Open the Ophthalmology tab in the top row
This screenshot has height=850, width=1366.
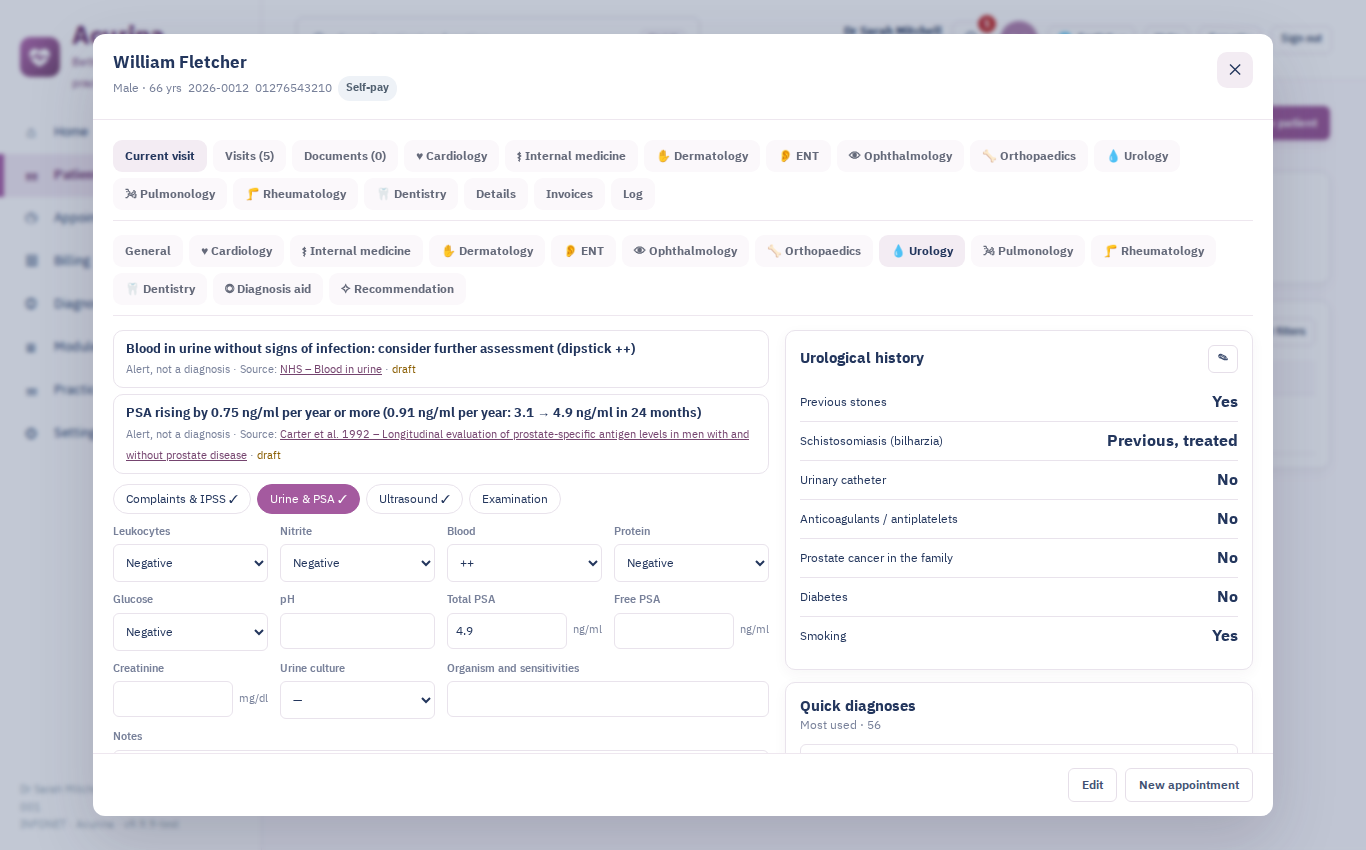point(900,156)
